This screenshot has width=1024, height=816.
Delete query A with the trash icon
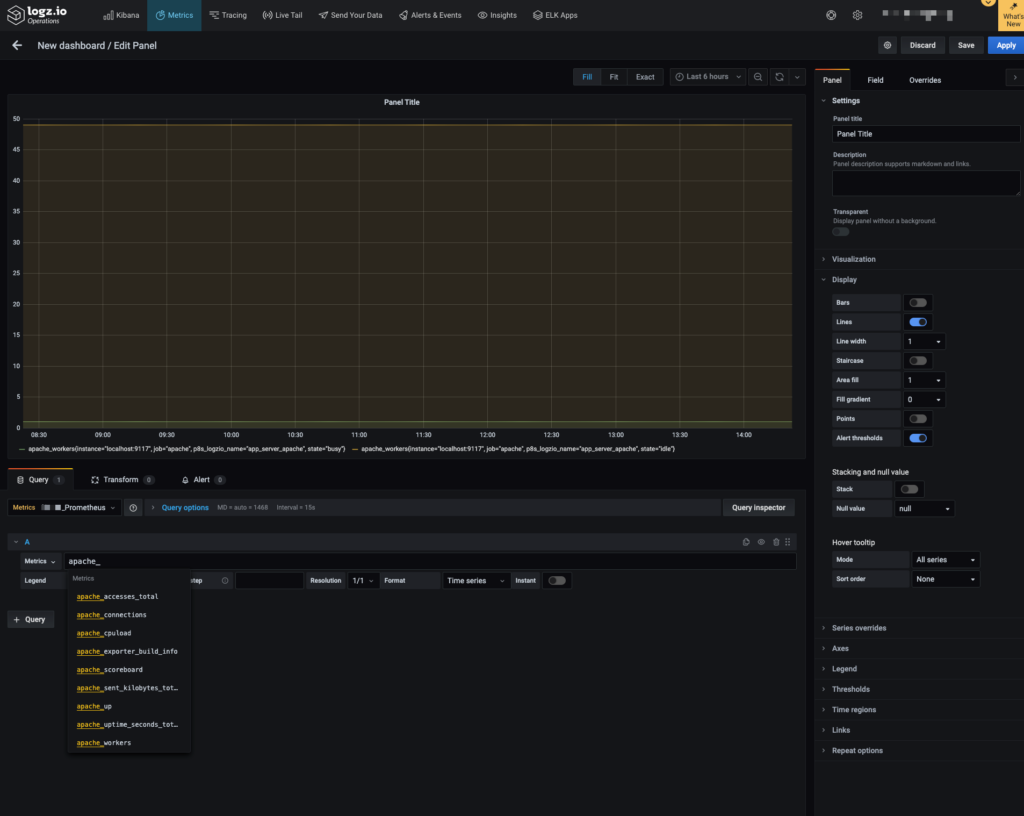[776, 542]
